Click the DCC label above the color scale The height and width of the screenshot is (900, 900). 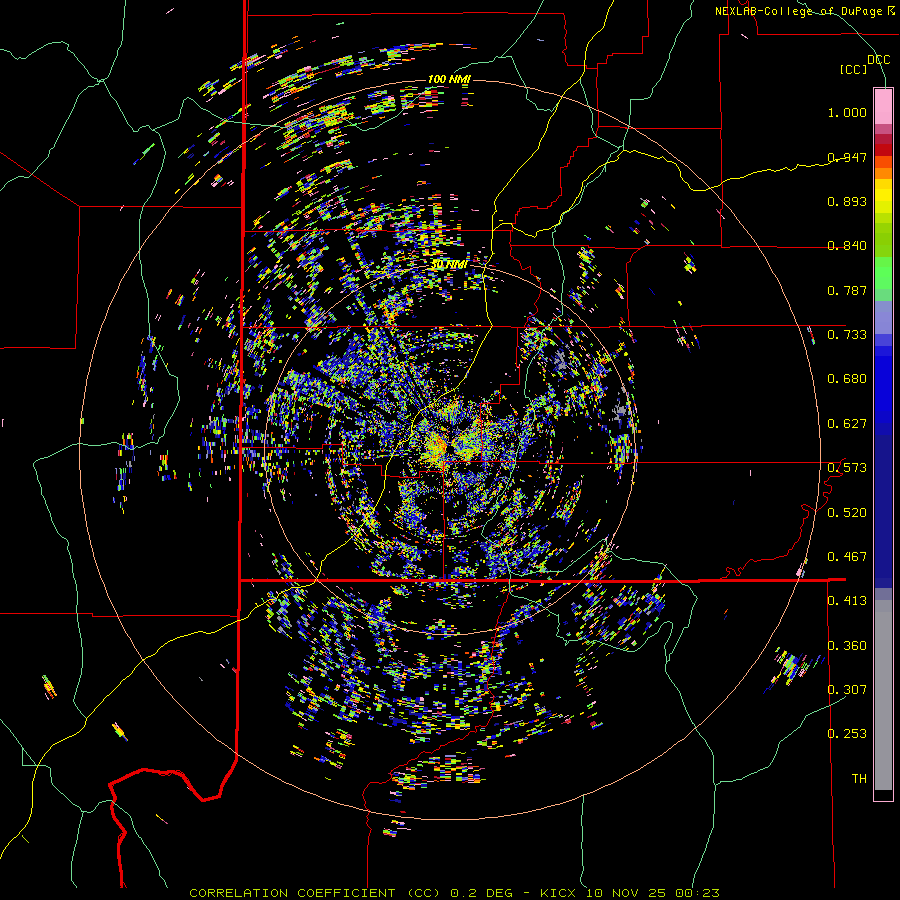tap(878, 60)
